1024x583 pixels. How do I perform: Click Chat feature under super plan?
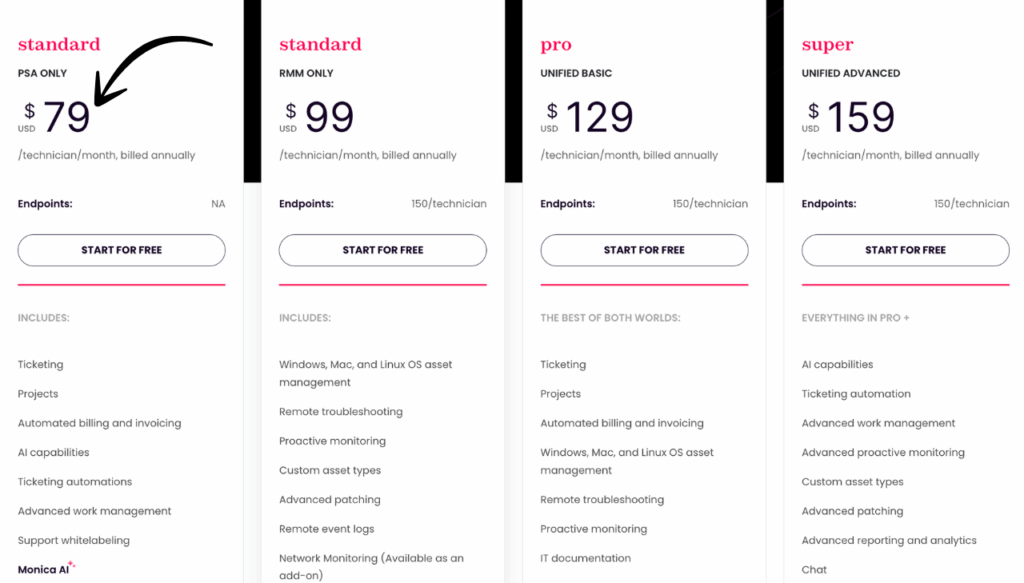click(814, 569)
